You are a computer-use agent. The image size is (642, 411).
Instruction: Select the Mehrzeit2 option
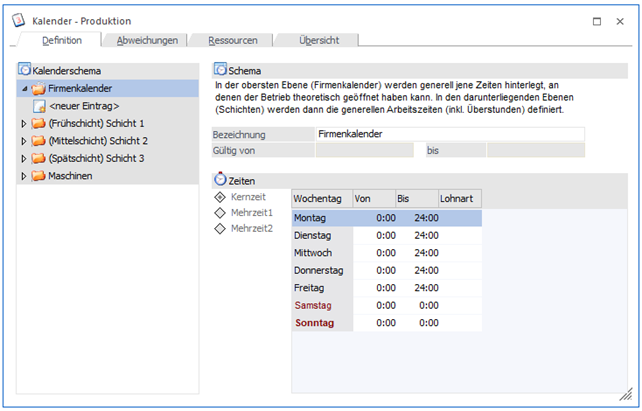coord(220,229)
